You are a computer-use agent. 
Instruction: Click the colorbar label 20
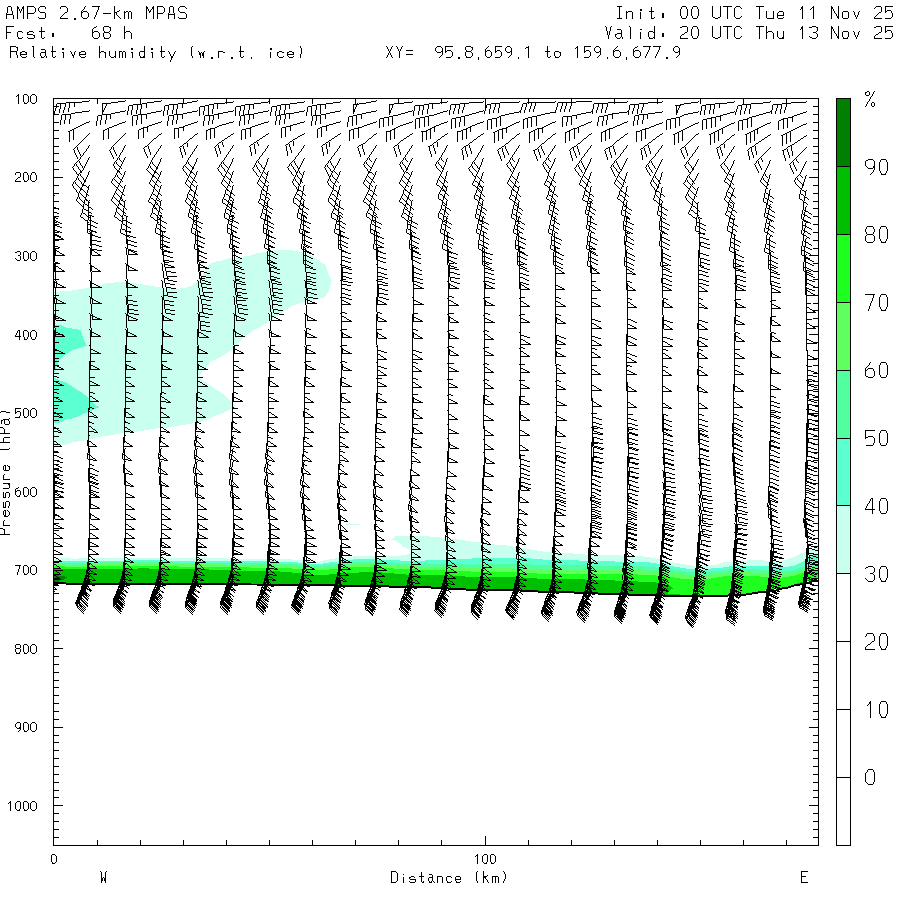tap(876, 642)
